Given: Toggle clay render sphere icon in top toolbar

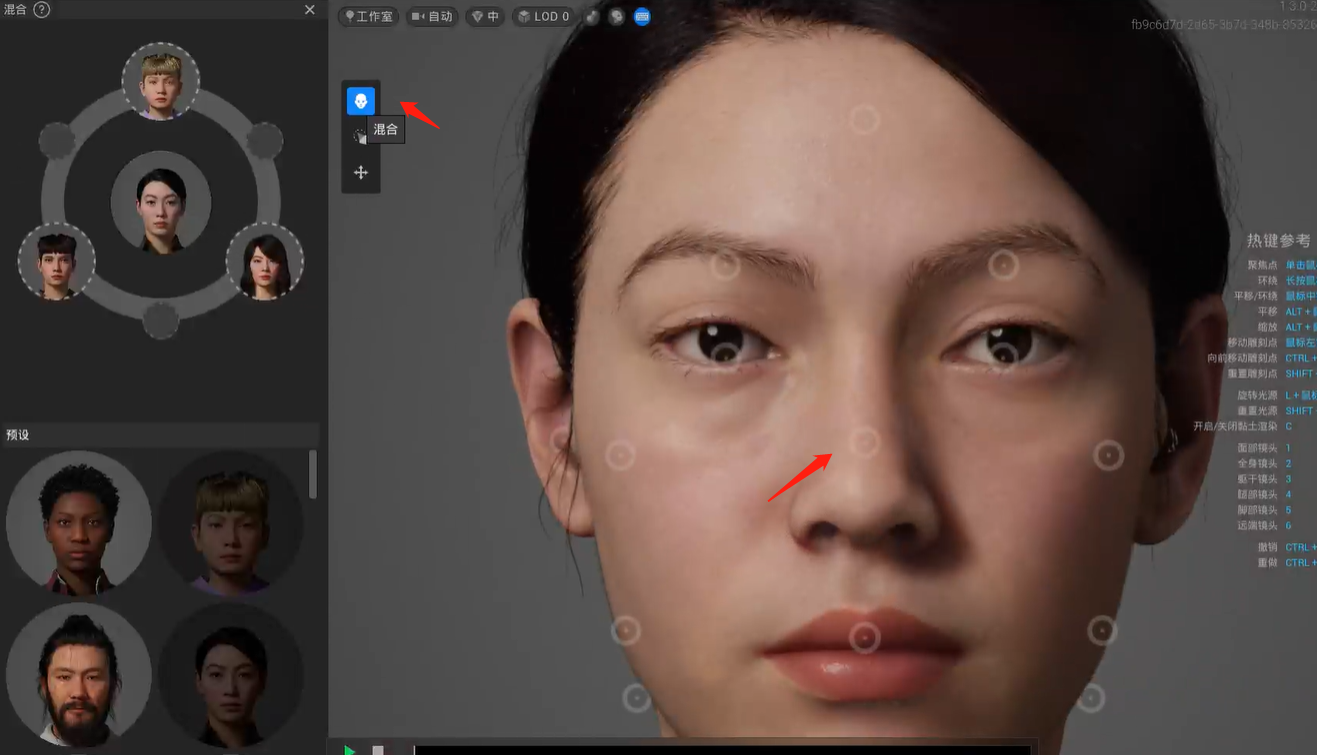Looking at the screenshot, I should [592, 16].
